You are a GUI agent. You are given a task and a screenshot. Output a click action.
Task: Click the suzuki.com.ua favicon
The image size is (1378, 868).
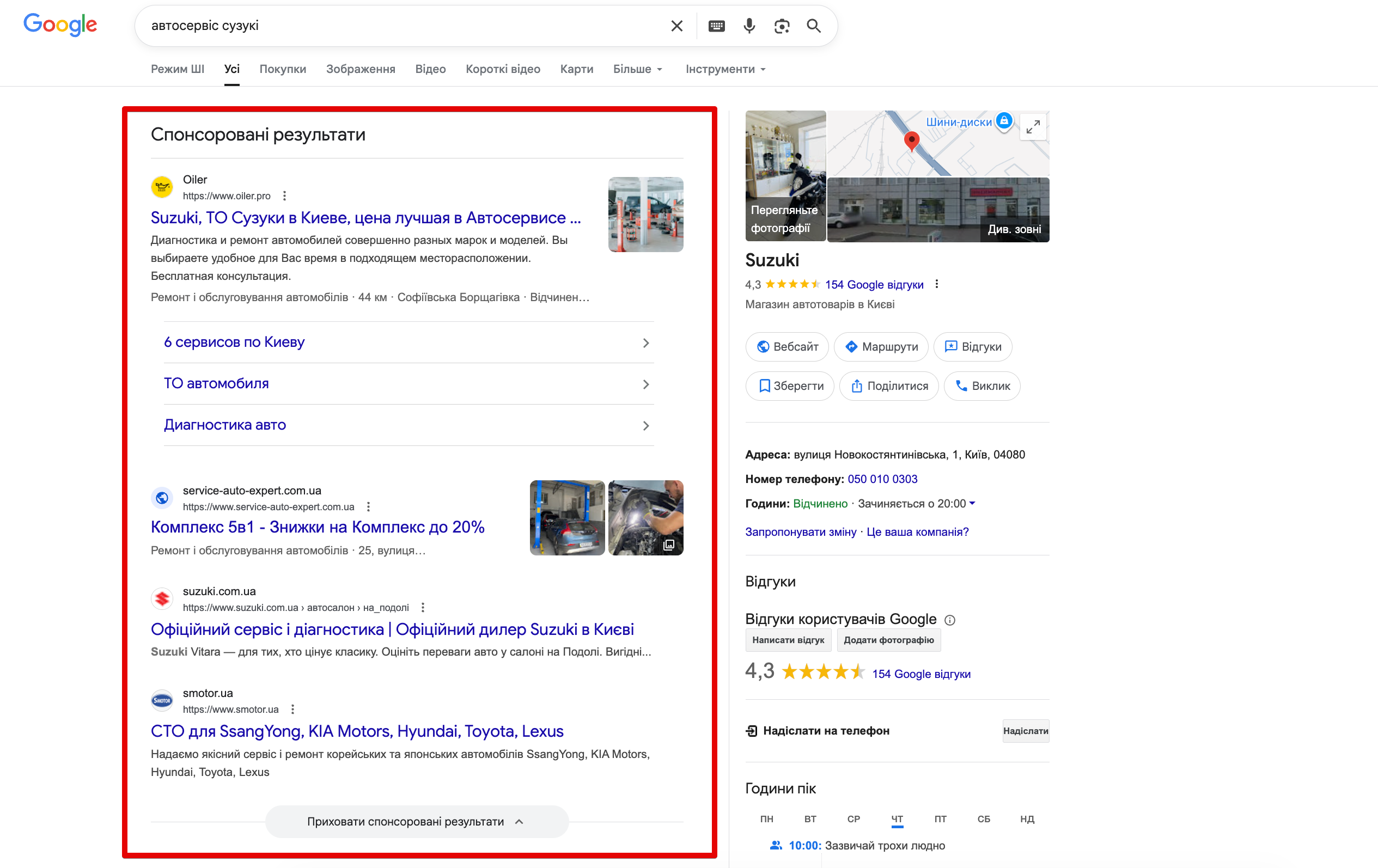162,598
